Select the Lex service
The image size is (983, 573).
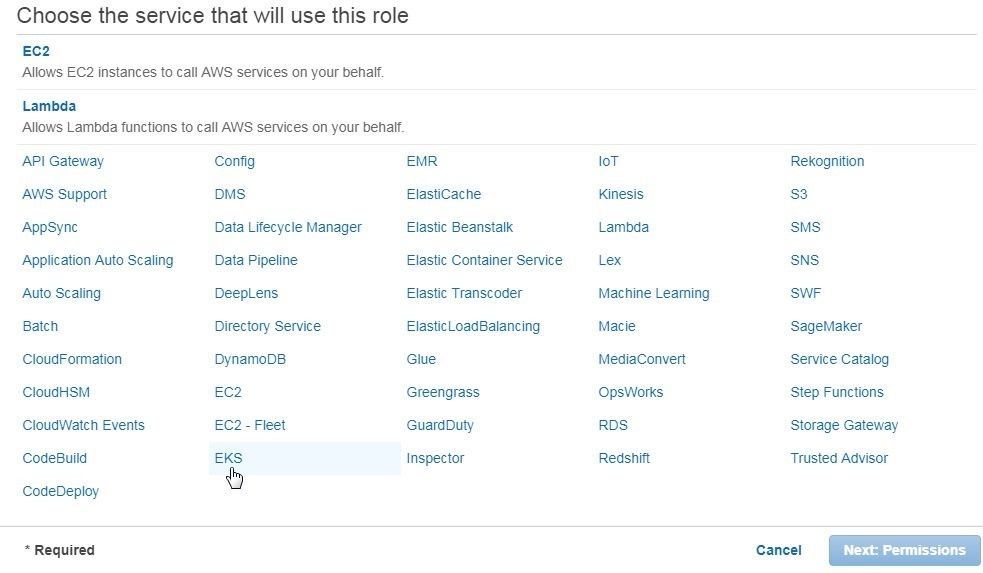click(609, 260)
